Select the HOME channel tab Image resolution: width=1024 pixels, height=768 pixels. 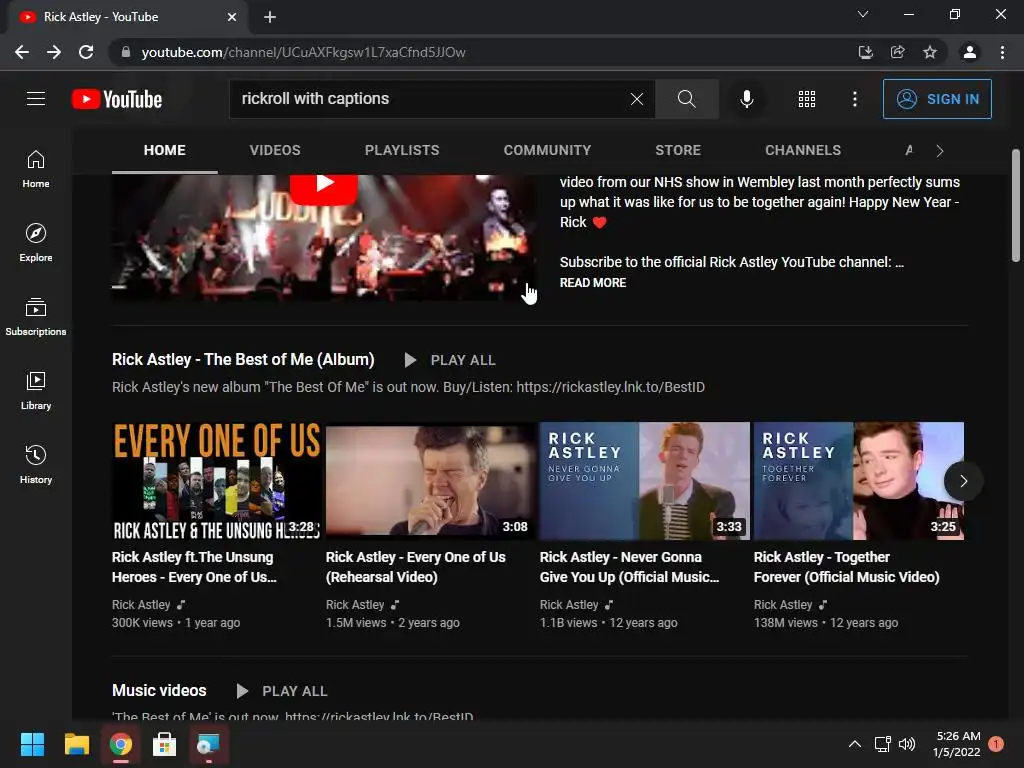click(x=165, y=150)
